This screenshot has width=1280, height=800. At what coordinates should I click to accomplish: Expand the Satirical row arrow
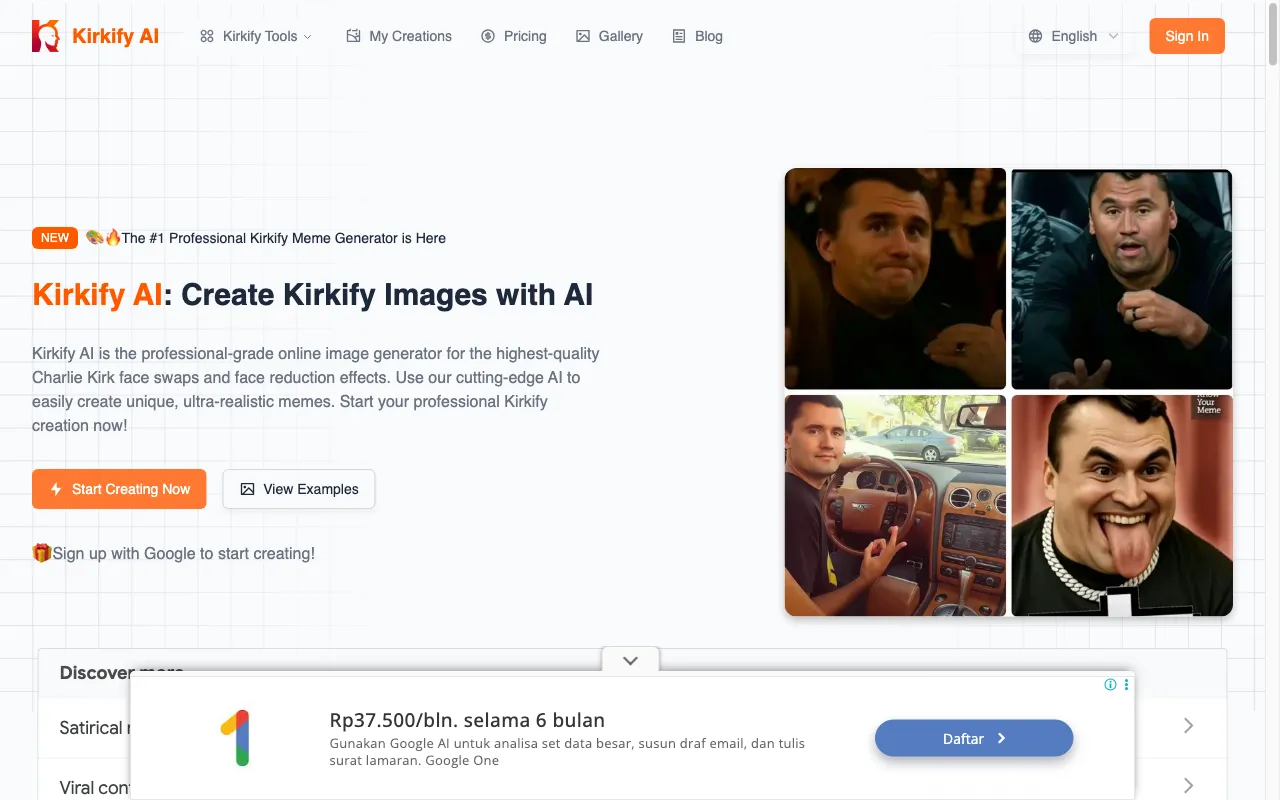tap(1188, 726)
